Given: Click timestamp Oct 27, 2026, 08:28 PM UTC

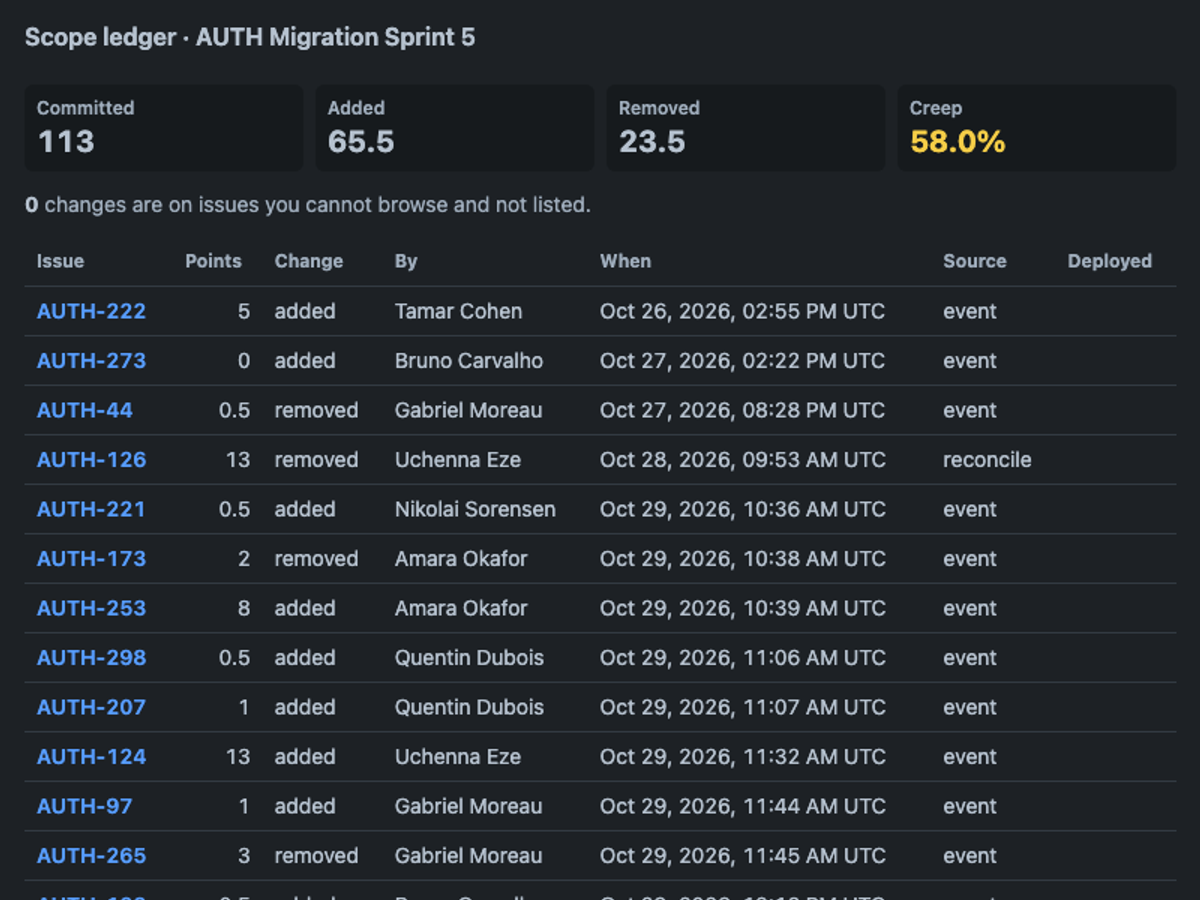Looking at the screenshot, I should tap(742, 410).
